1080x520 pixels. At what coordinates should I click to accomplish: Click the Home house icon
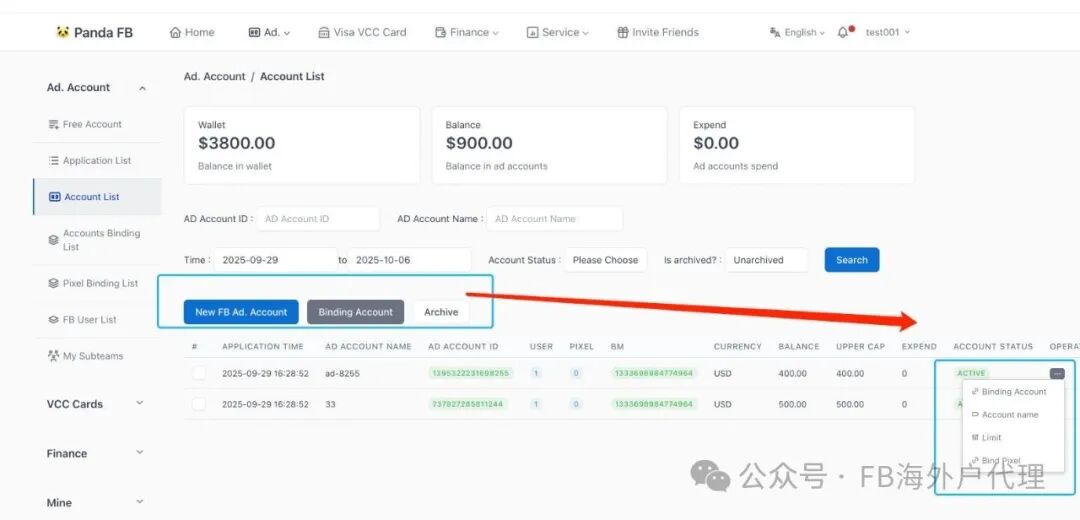click(175, 32)
